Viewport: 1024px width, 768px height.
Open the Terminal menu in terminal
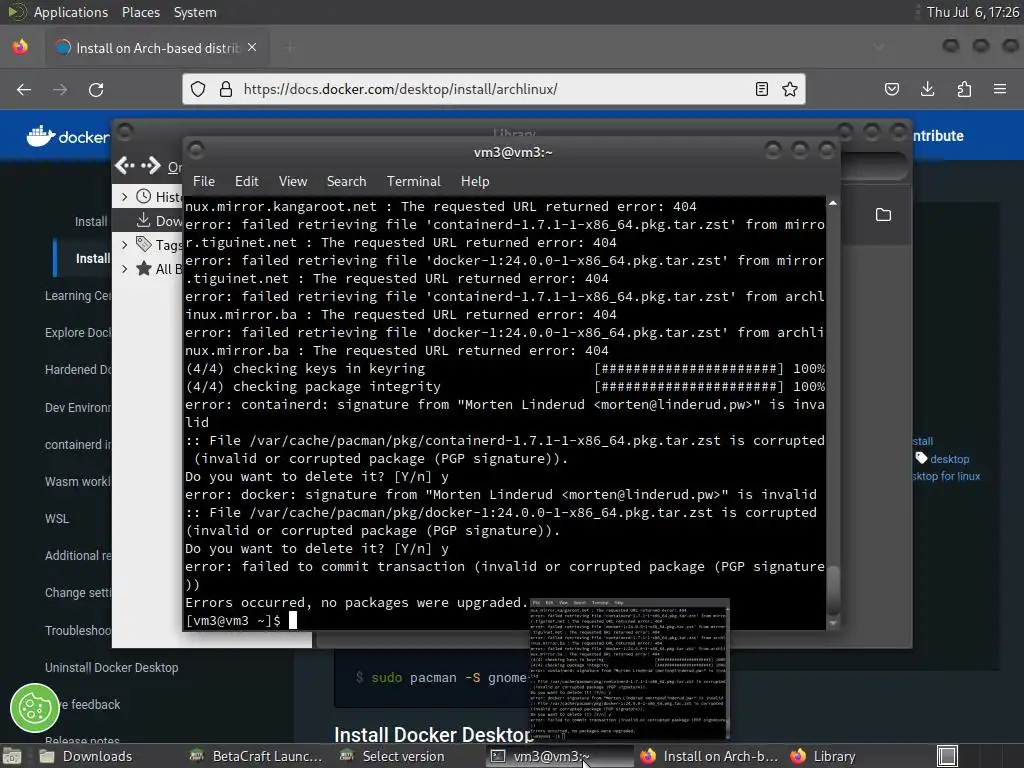point(413,182)
